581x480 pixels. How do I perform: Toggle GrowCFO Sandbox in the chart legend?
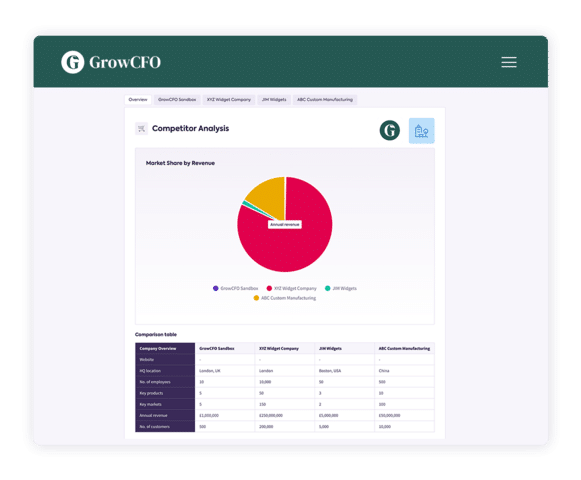pyautogui.click(x=236, y=288)
